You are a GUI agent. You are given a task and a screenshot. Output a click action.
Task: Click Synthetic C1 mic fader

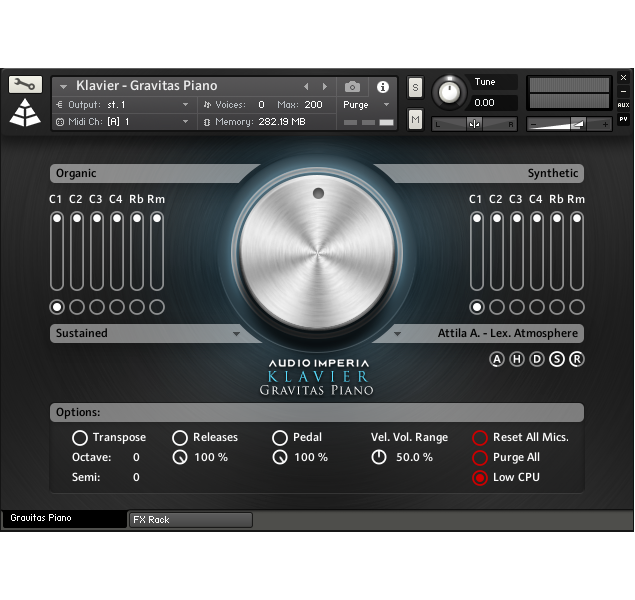click(477, 251)
